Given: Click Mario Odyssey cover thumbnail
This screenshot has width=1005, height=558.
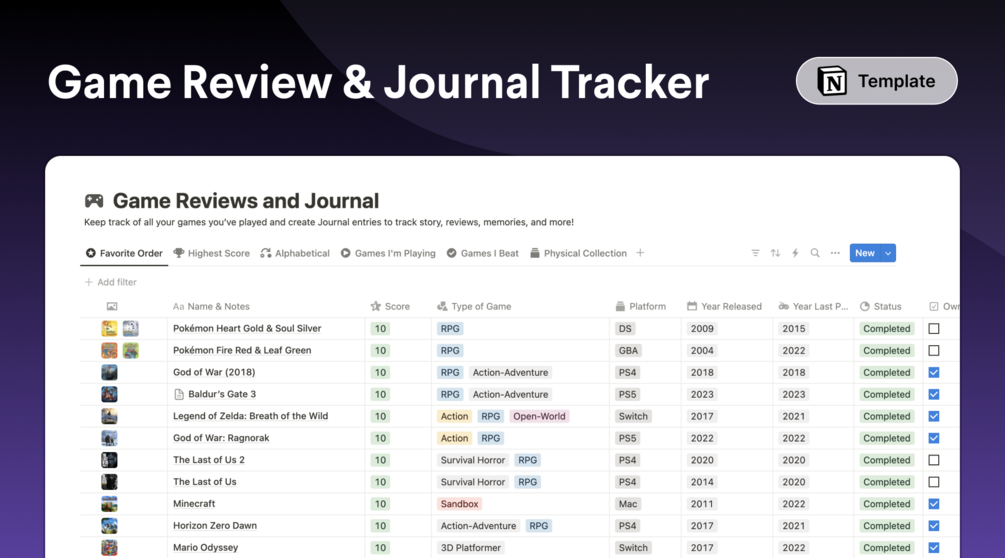Looking at the screenshot, I should pyautogui.click(x=110, y=548).
